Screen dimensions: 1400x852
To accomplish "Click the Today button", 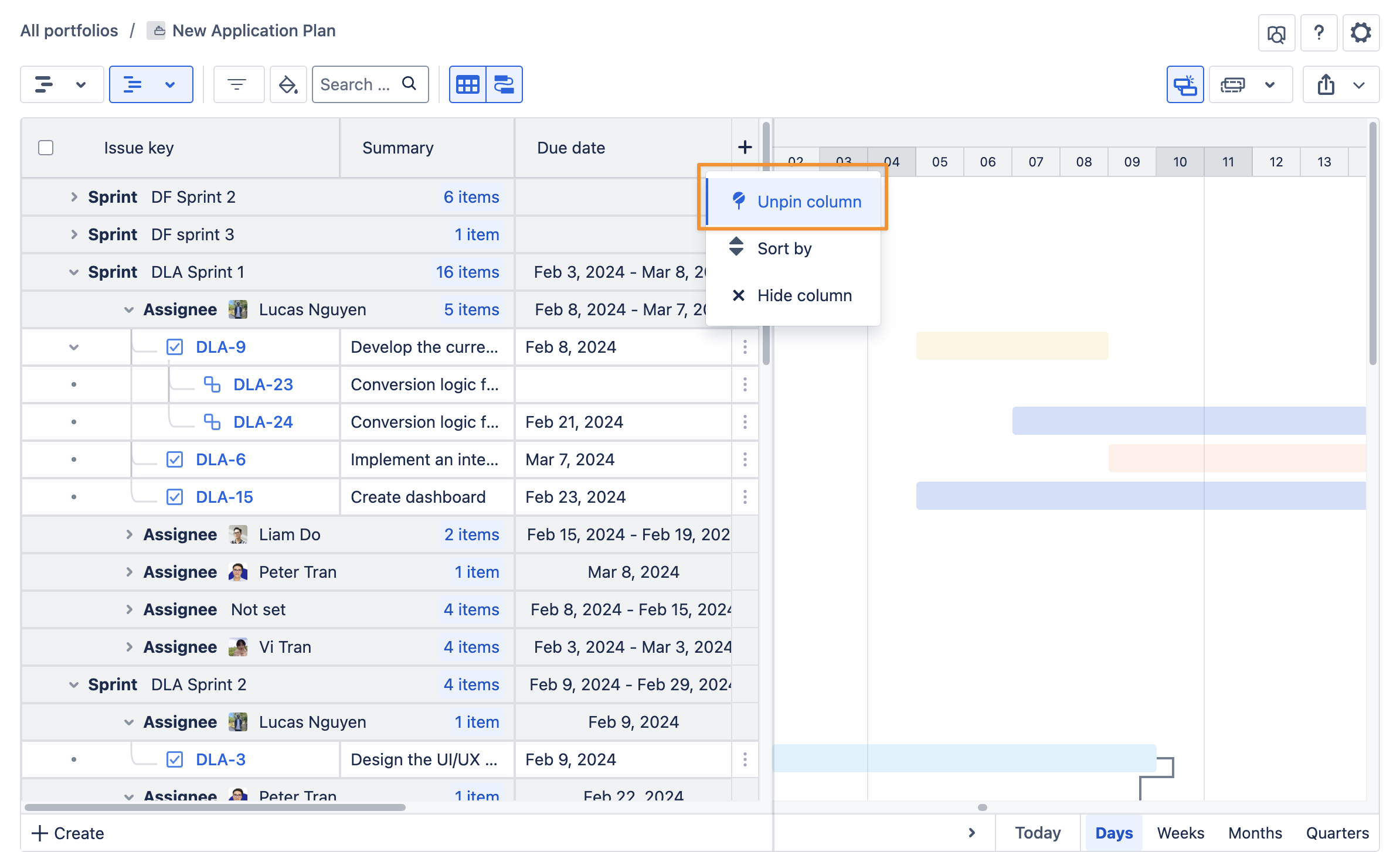I will 1037,833.
